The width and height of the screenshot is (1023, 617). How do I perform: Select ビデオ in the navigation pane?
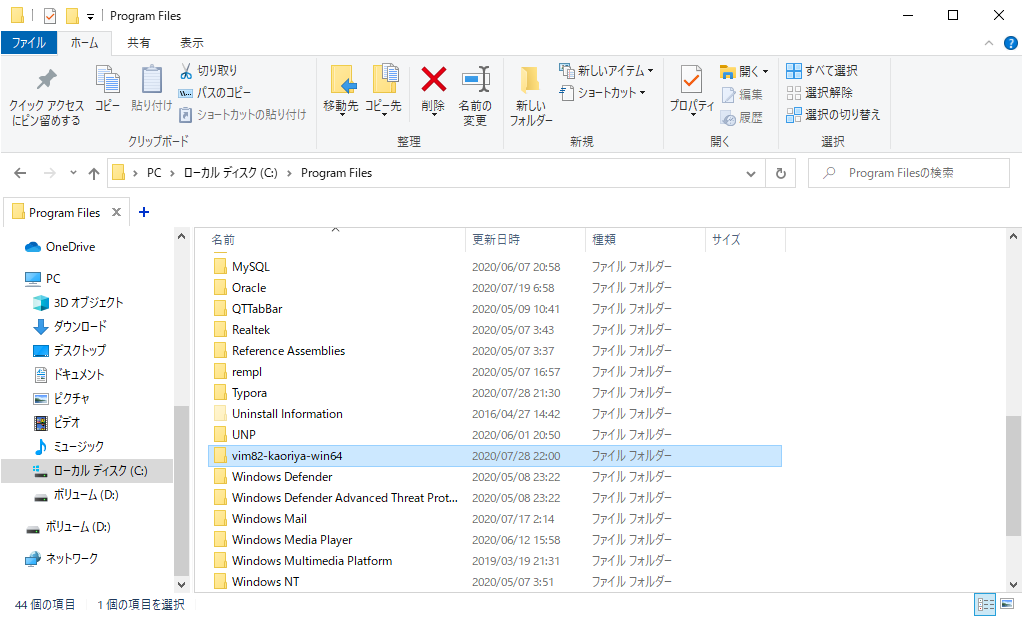click(57, 423)
